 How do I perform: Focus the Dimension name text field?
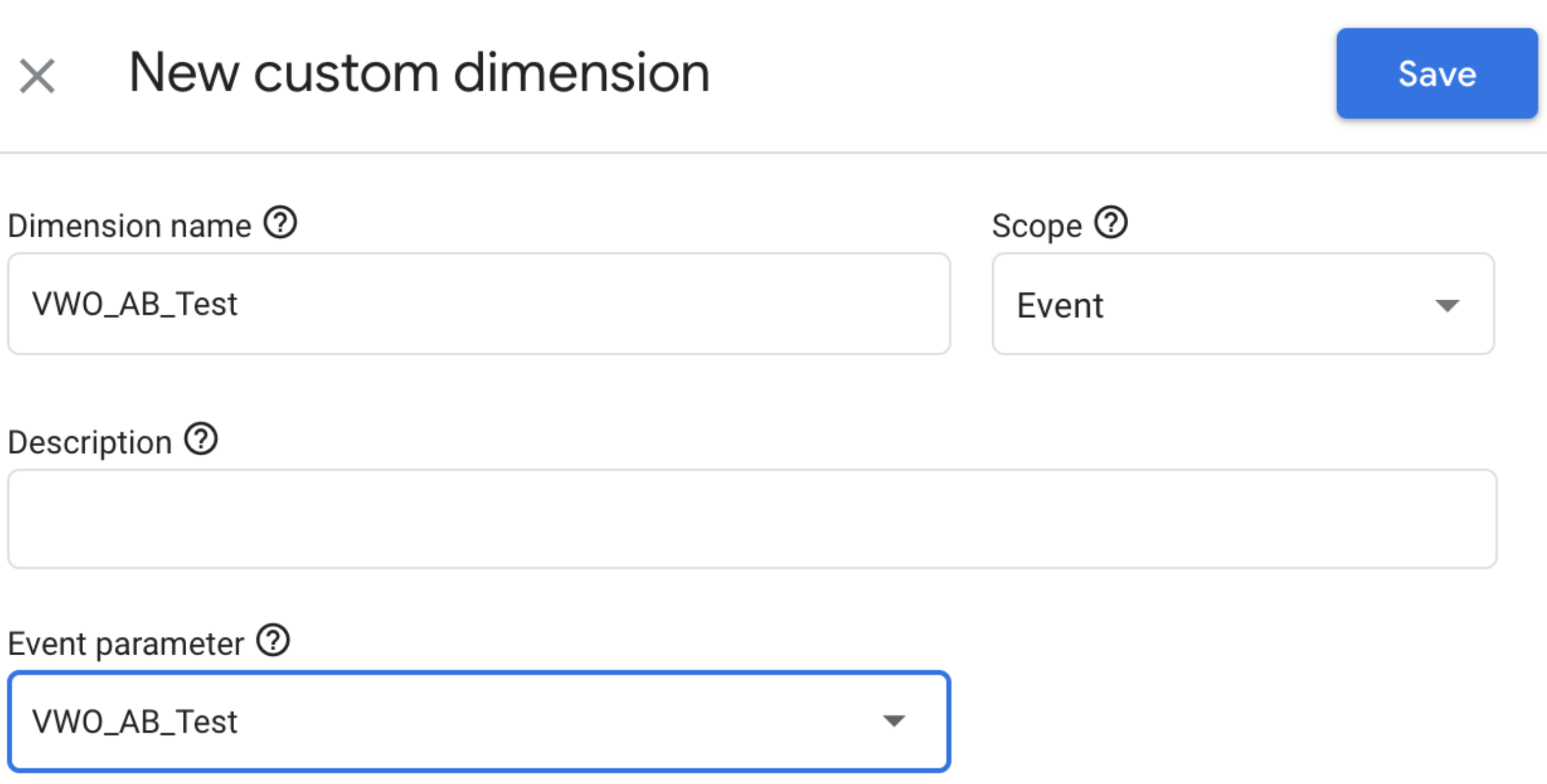click(479, 303)
